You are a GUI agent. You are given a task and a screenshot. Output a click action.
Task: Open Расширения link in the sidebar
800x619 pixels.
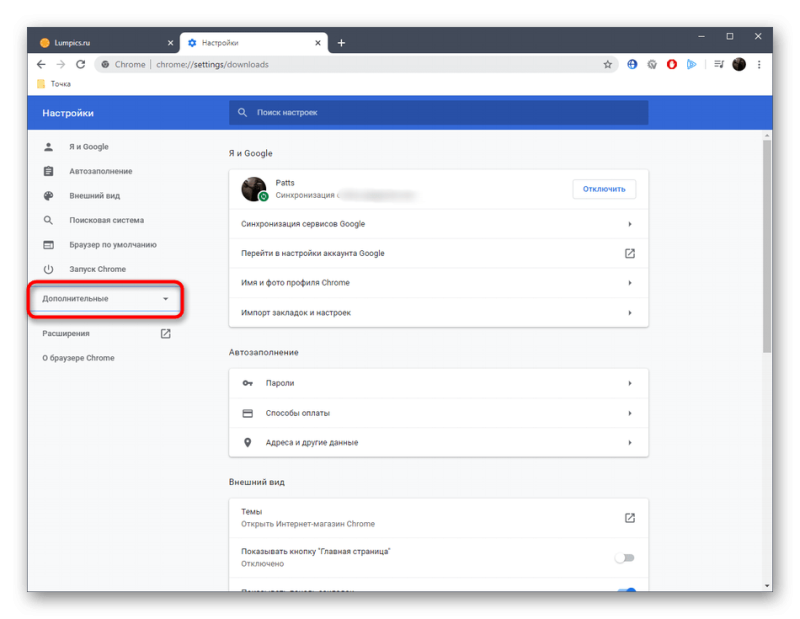tap(66, 334)
